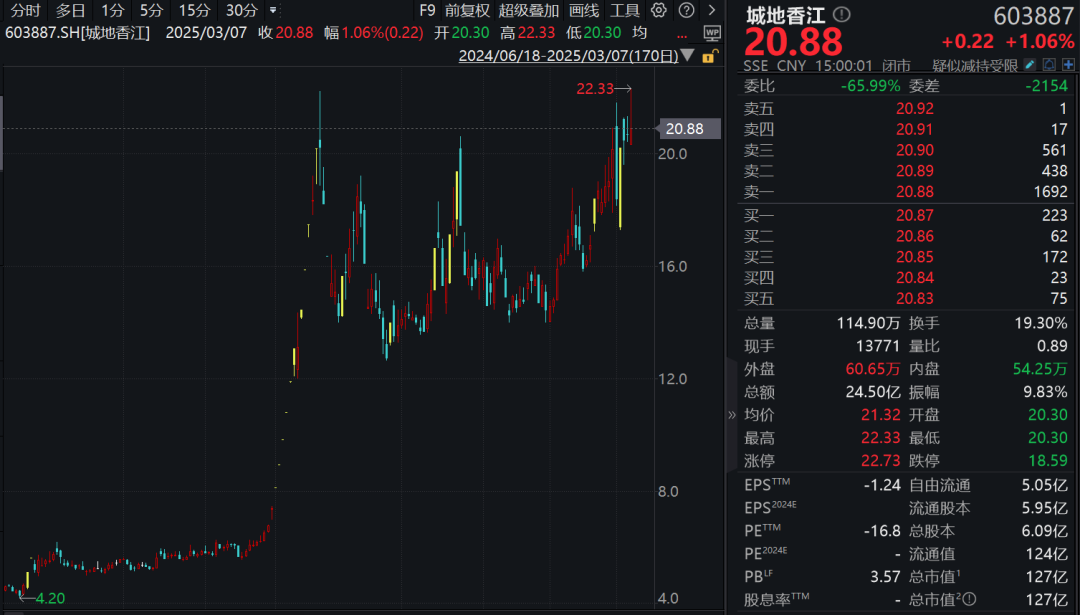
Task: Open the date range dropdown triangle
Action: point(687,55)
